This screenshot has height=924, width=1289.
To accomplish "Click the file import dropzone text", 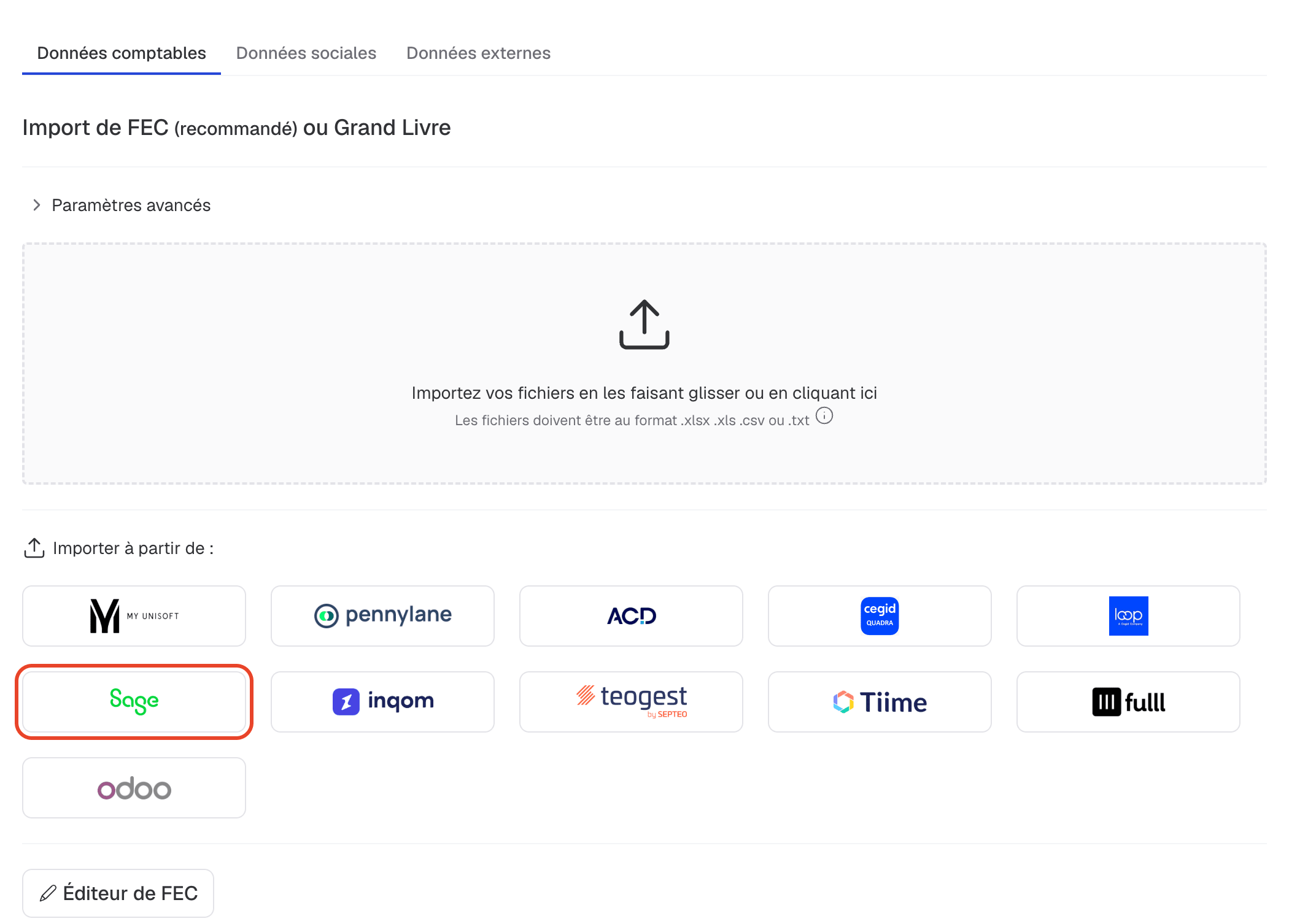I will [644, 393].
